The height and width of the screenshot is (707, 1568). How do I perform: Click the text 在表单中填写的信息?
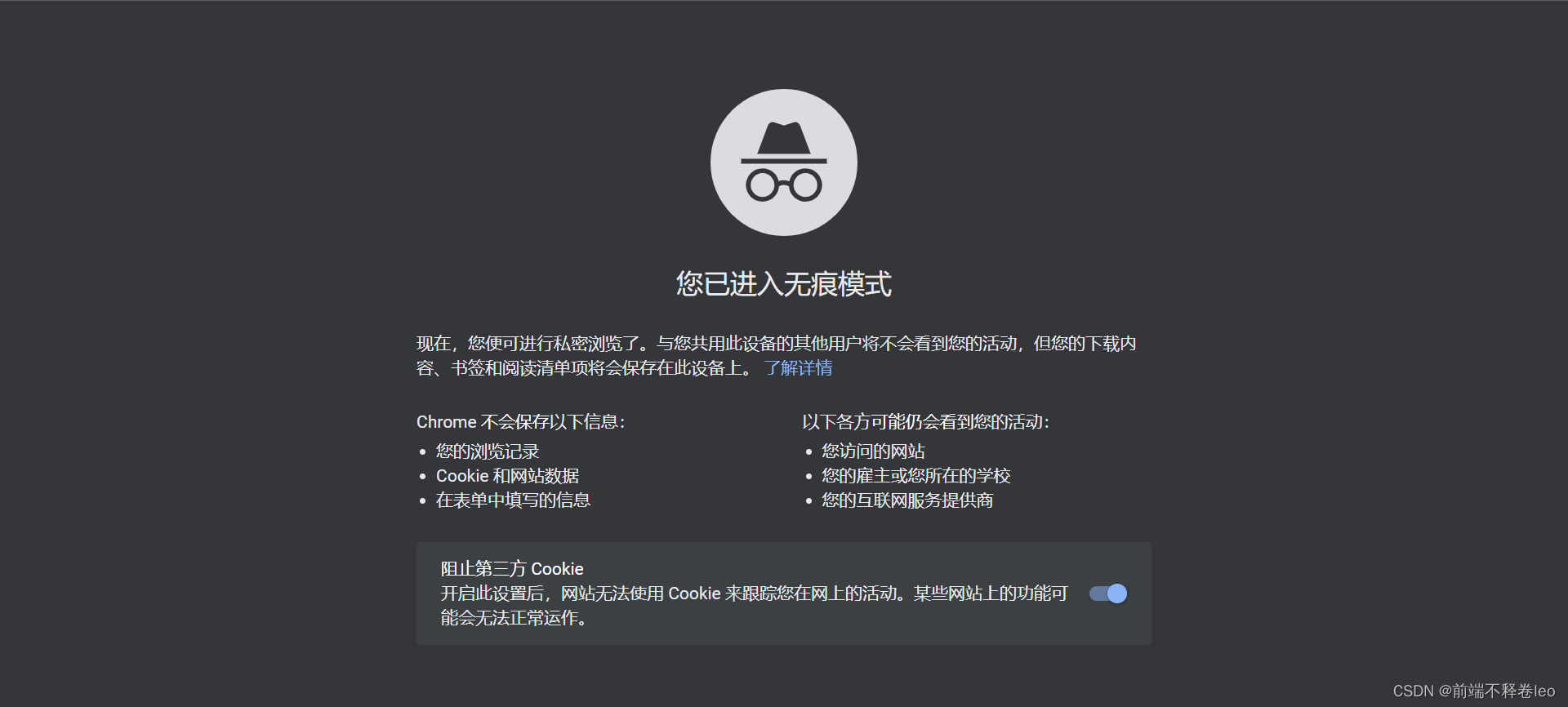pyautogui.click(x=513, y=500)
